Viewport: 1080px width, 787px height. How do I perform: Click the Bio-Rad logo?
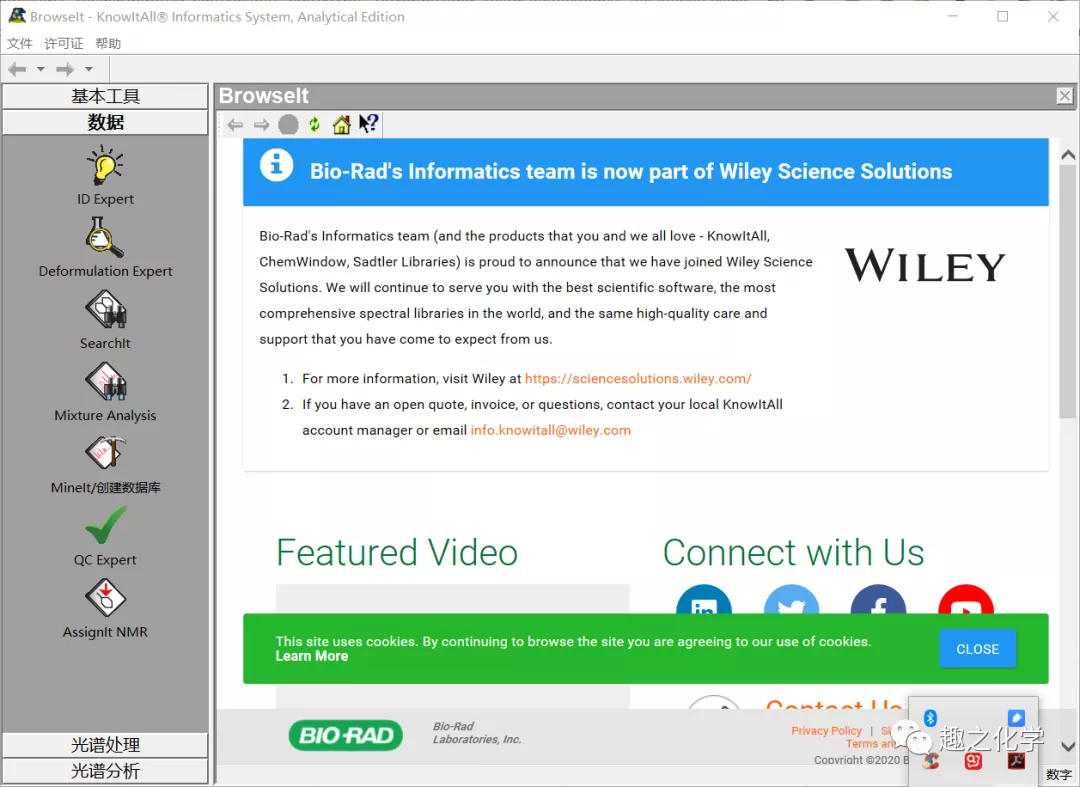[346, 735]
